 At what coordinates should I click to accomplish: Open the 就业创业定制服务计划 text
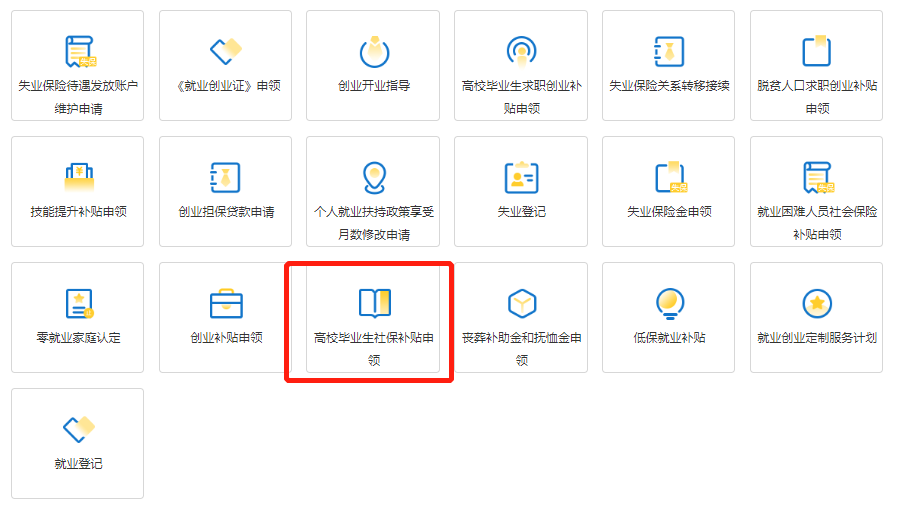(817, 338)
